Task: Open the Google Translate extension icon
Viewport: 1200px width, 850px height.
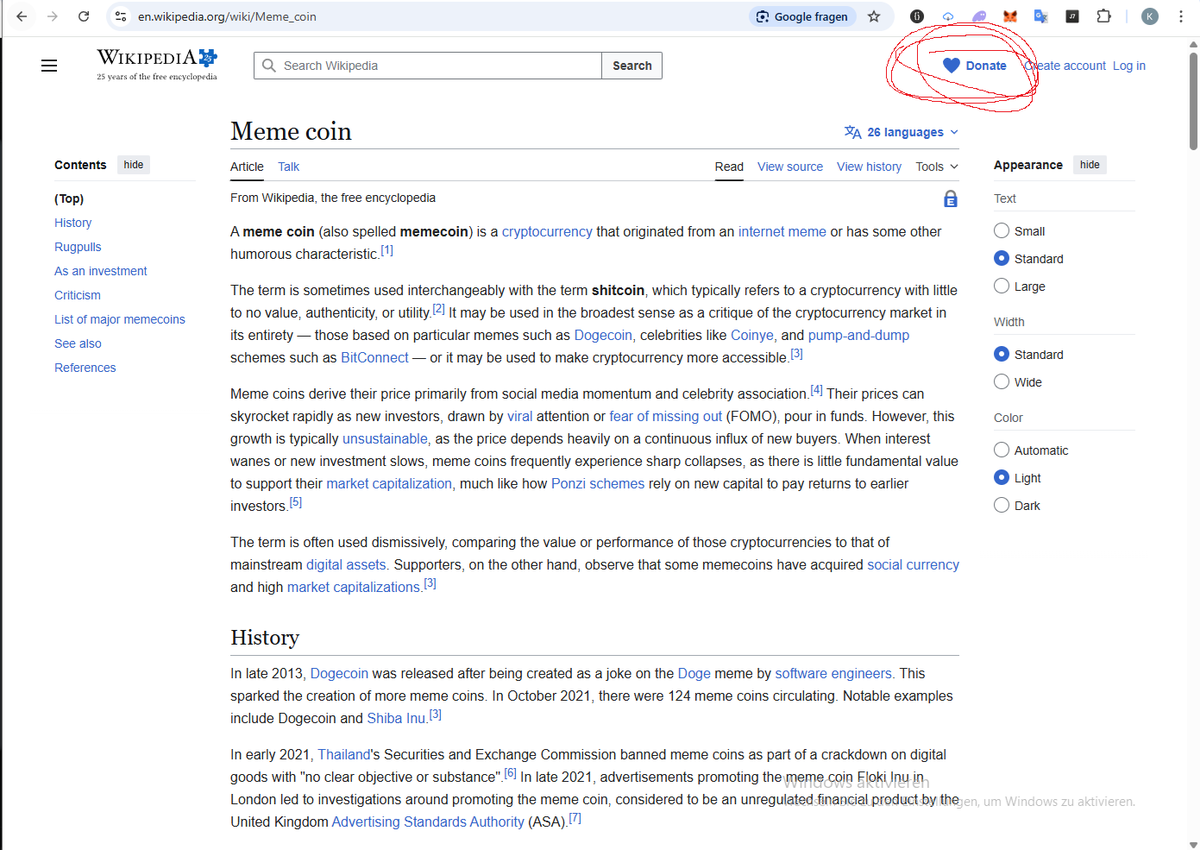Action: (x=1041, y=17)
